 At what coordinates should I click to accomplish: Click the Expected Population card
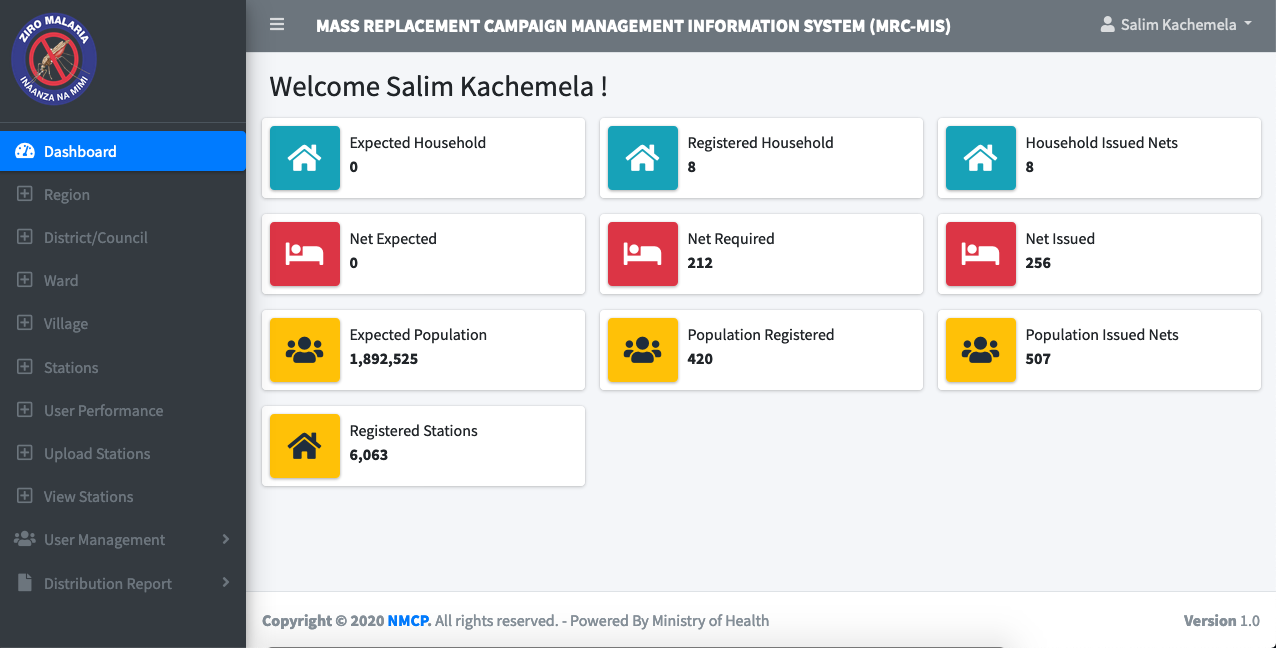(423, 350)
